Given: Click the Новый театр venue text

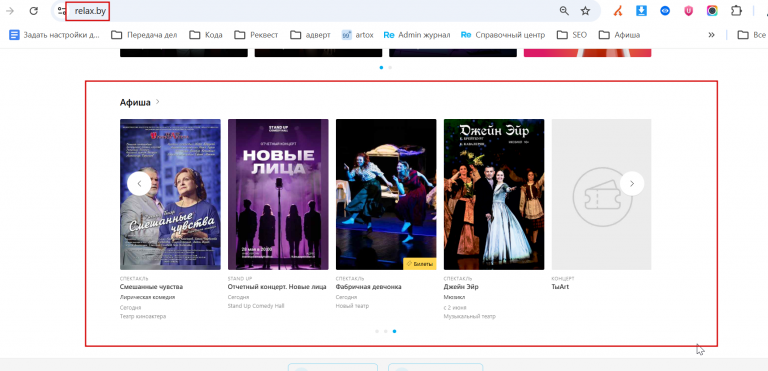Looking at the screenshot, I should (352, 306).
